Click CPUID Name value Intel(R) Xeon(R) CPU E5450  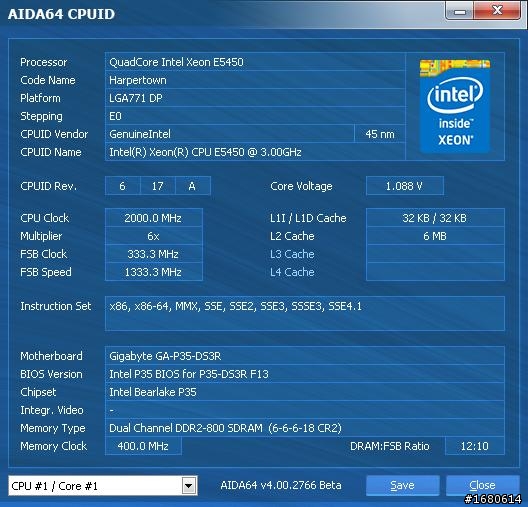255,152
